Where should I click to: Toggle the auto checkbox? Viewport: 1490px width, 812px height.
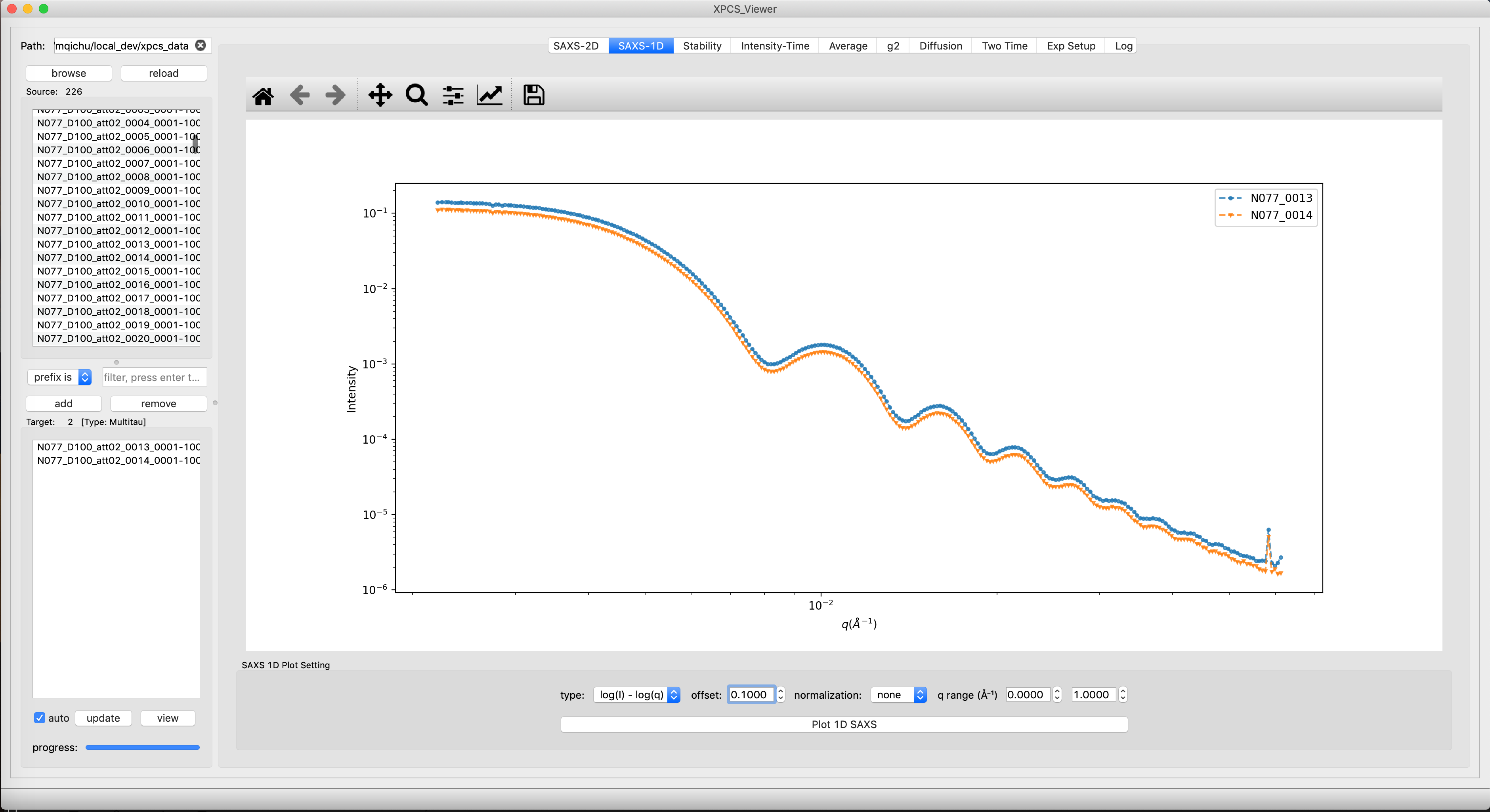39,718
